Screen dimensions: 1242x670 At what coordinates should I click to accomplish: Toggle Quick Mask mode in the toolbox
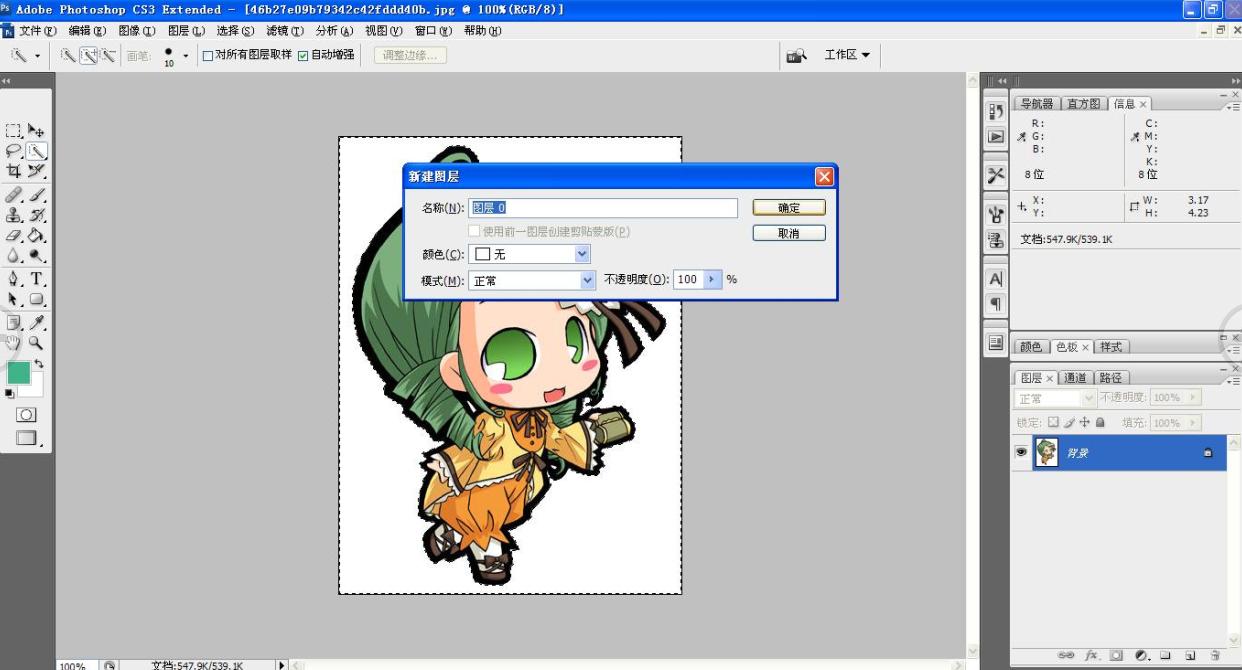[x=26, y=414]
